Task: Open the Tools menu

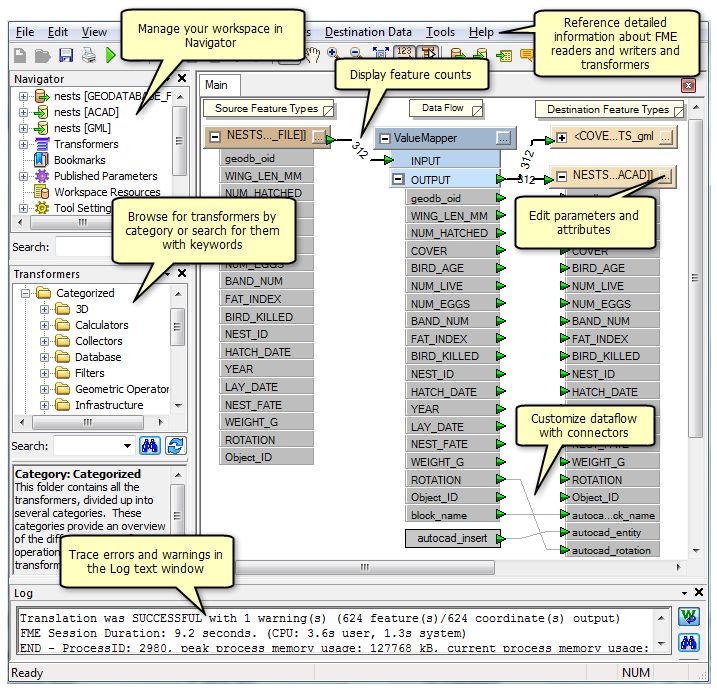Action: [x=440, y=32]
